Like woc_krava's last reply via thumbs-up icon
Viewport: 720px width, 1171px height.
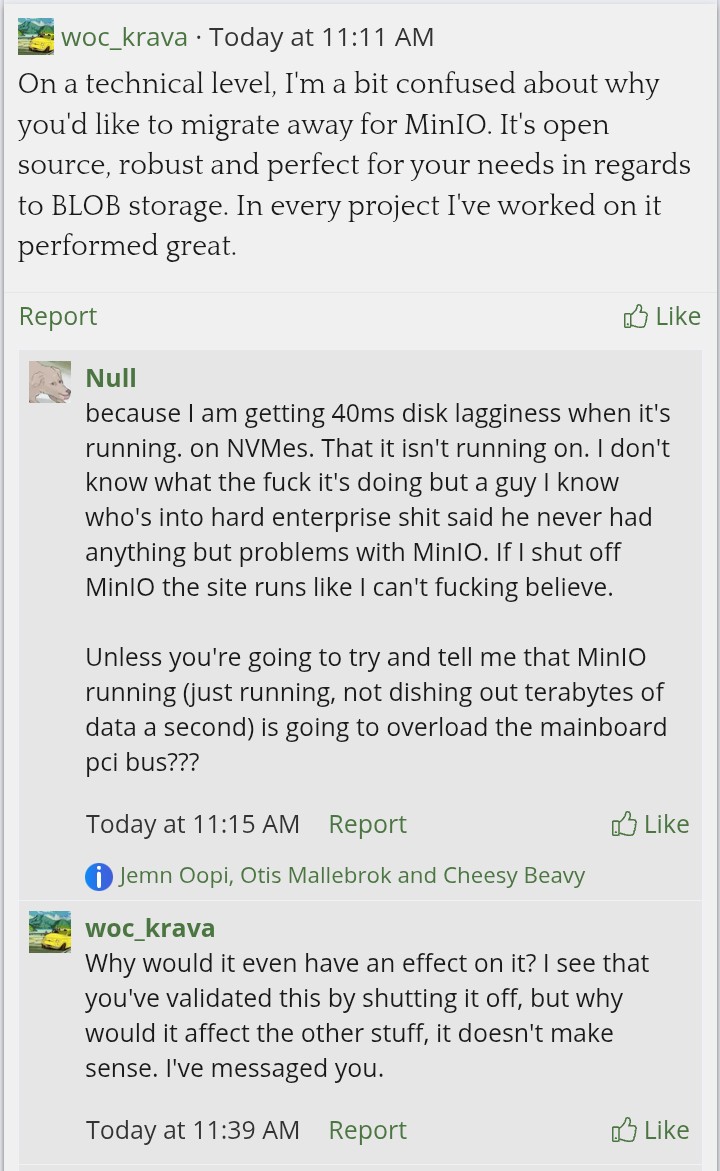pyautogui.click(x=624, y=1130)
